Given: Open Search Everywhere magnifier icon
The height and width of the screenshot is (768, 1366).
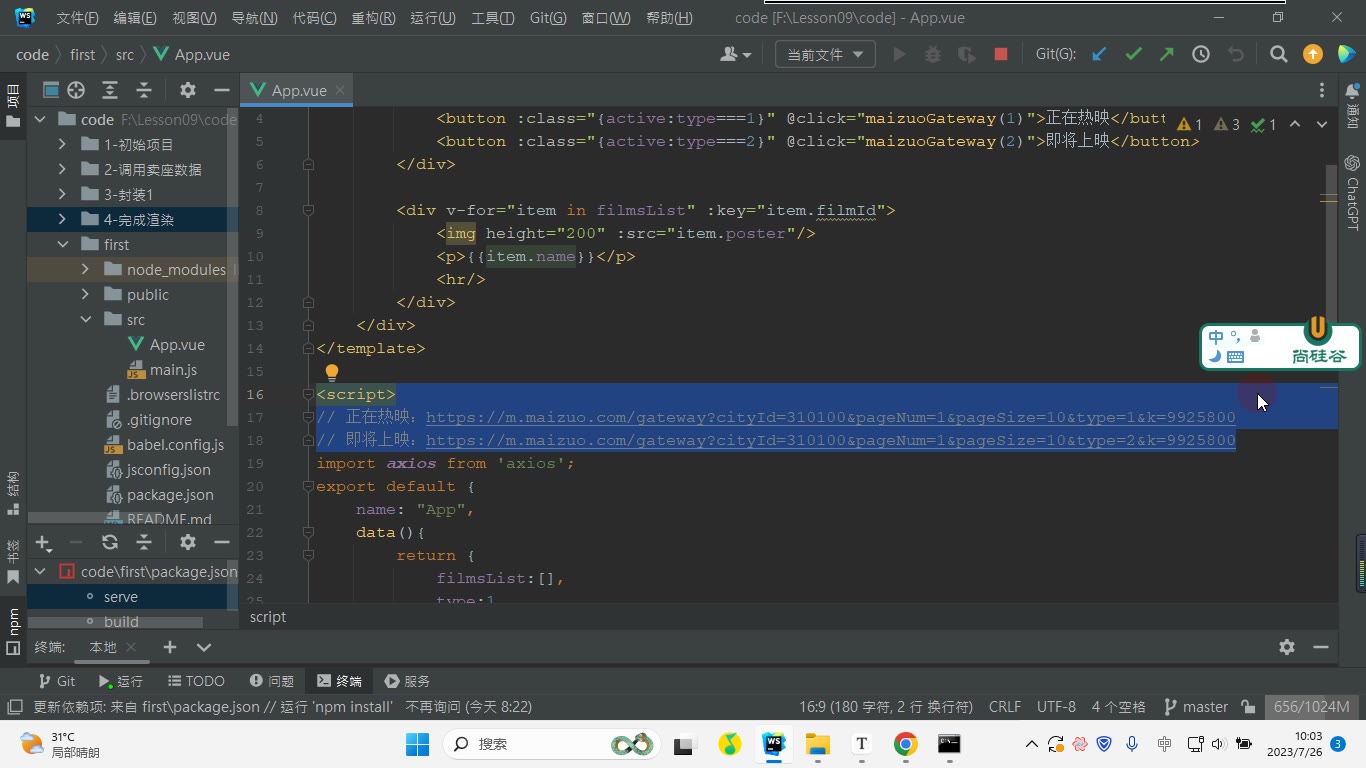Looking at the screenshot, I should [1278, 55].
